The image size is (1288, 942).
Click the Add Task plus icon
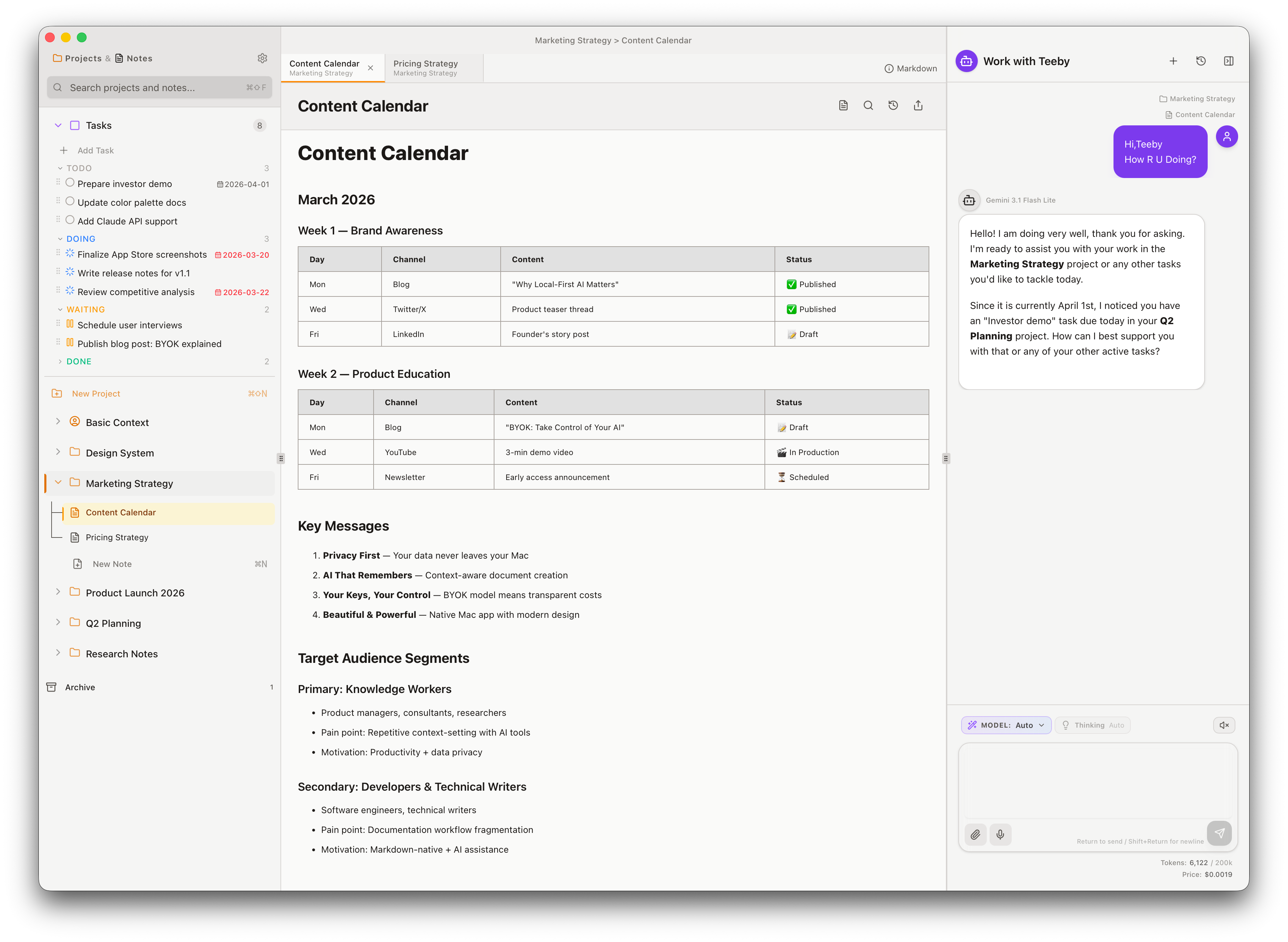[x=64, y=151]
